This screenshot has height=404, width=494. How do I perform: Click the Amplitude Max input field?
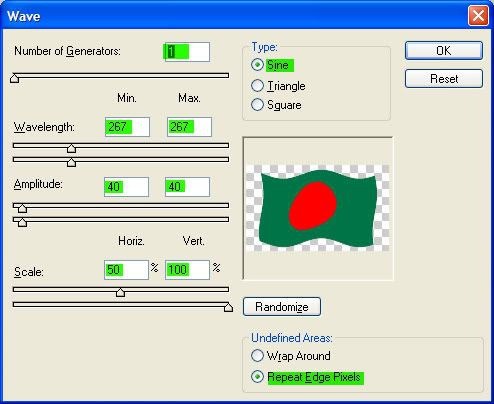click(187, 187)
